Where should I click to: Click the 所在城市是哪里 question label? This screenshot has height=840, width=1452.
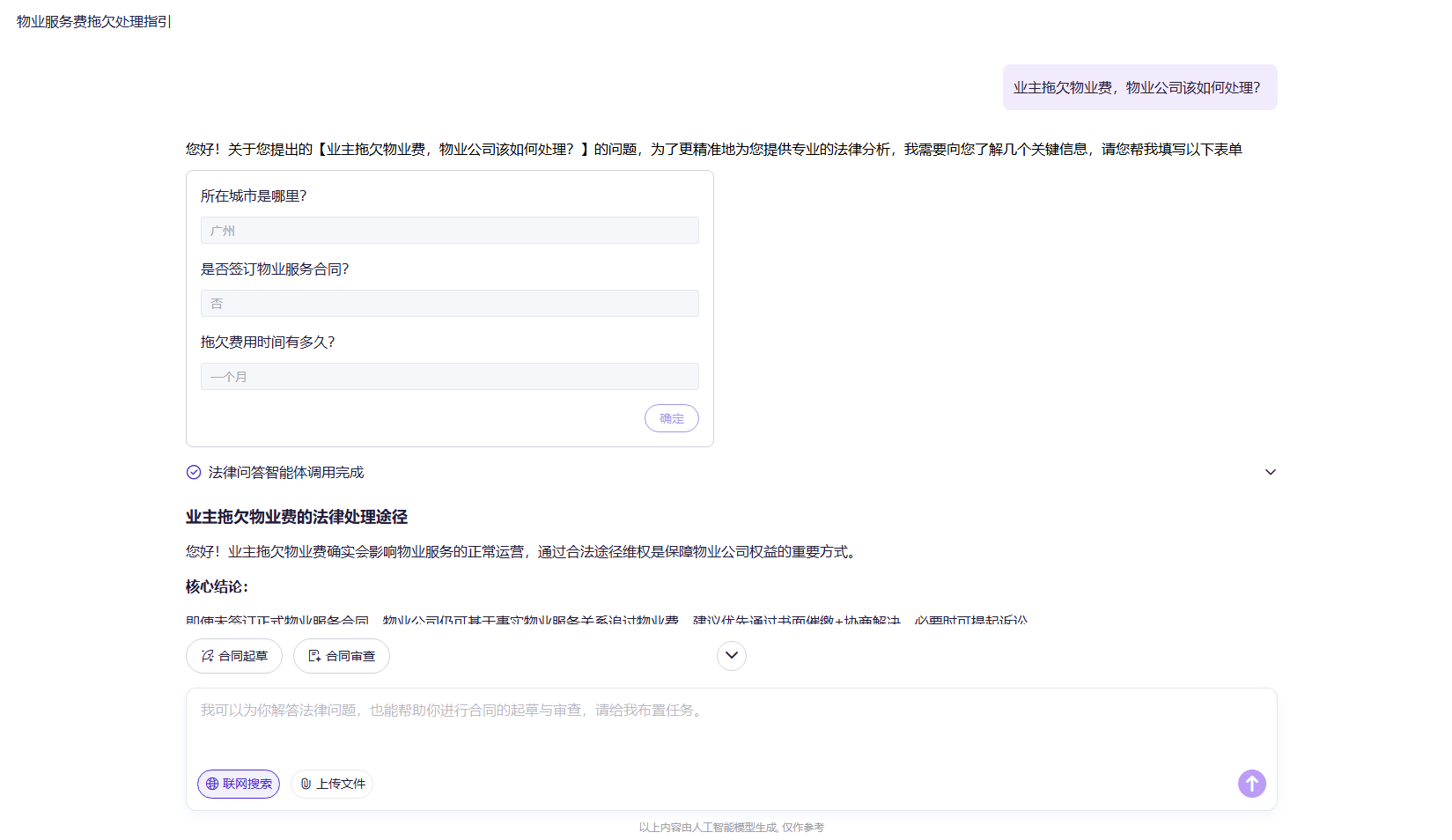coord(254,196)
